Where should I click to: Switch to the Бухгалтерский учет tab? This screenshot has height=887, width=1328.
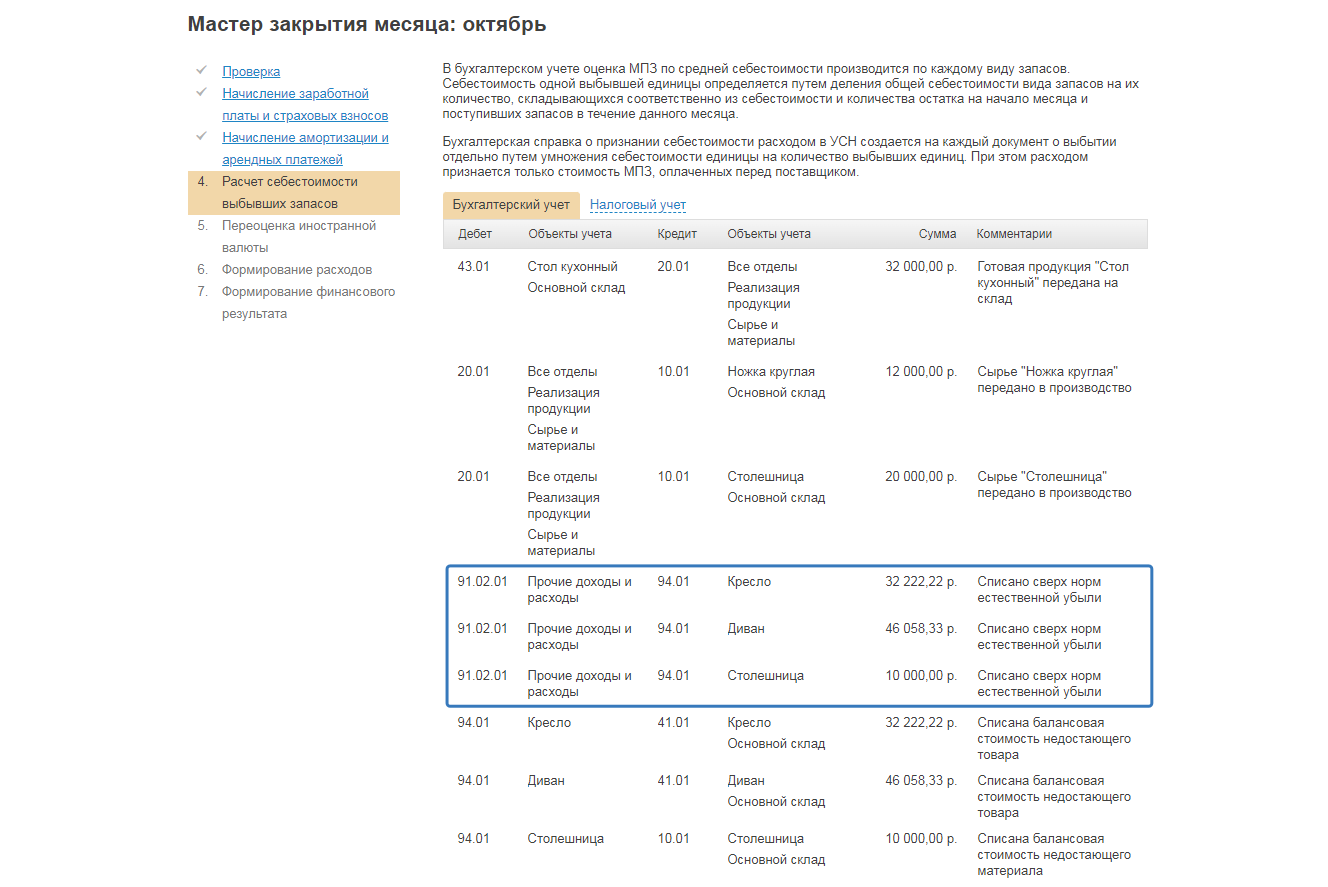[x=511, y=205]
